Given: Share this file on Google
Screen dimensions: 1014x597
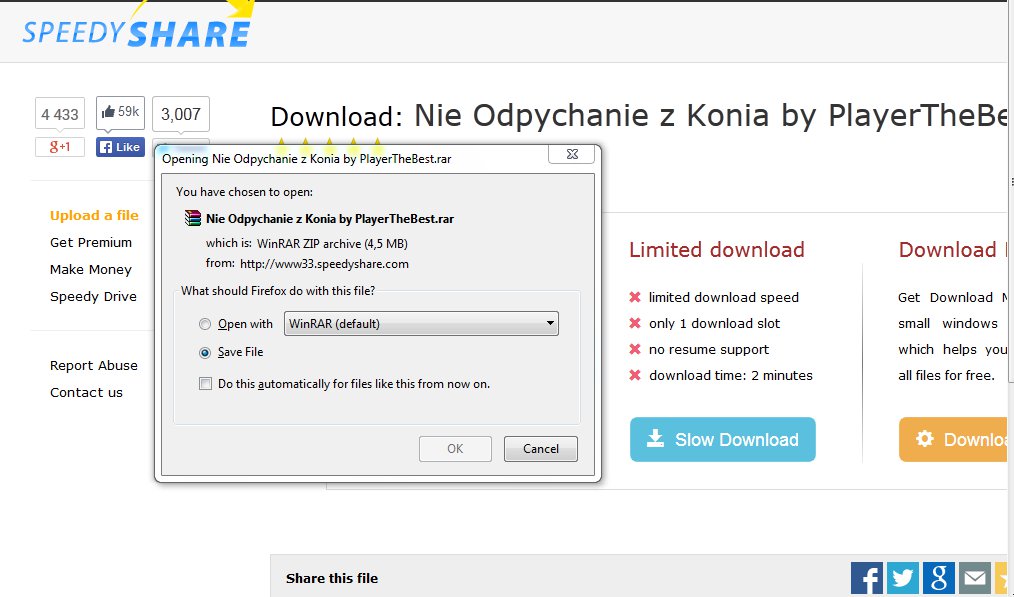Looking at the screenshot, I should tap(939, 578).
